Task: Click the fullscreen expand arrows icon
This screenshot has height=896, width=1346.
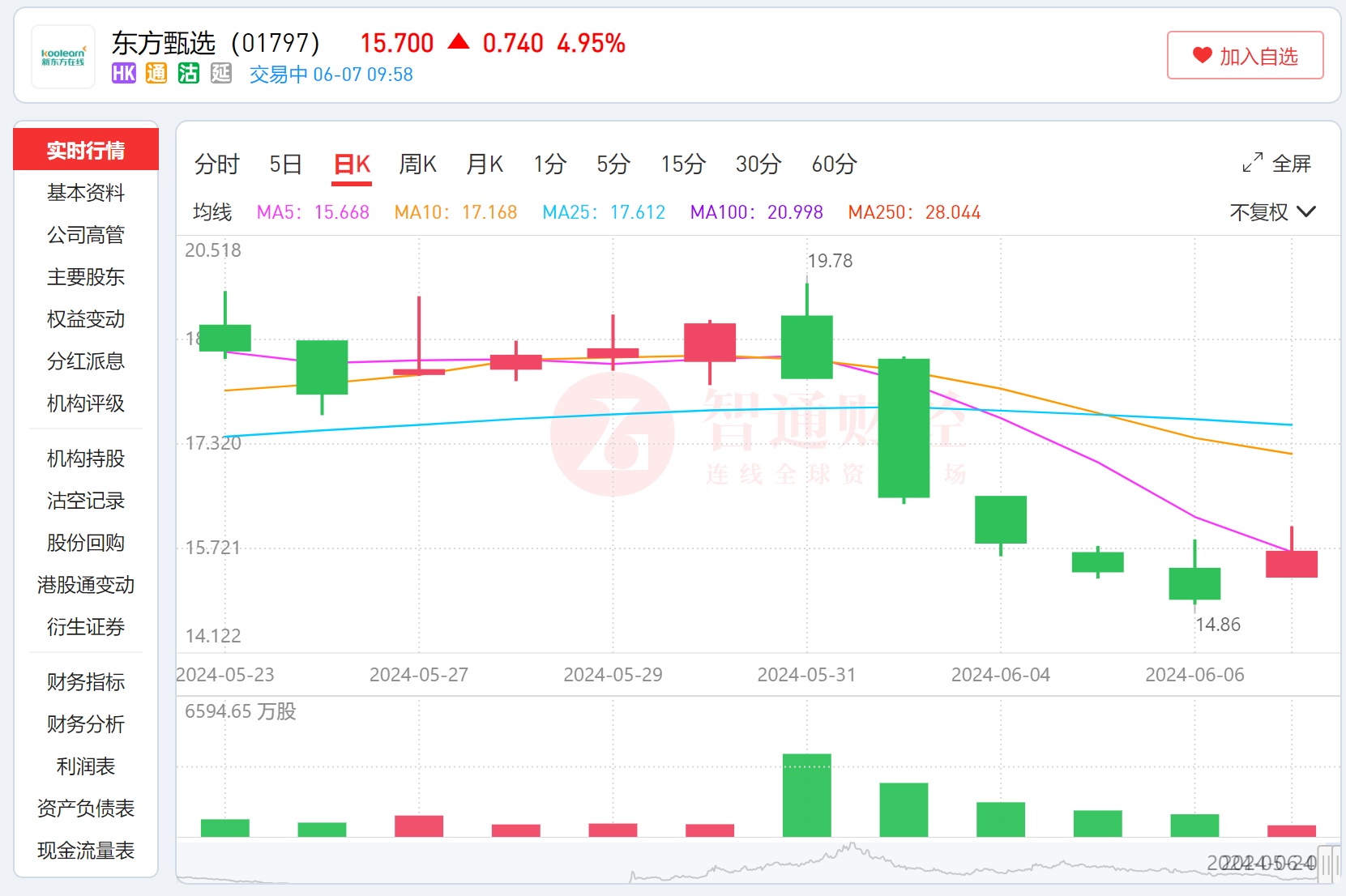Action: tap(1253, 163)
